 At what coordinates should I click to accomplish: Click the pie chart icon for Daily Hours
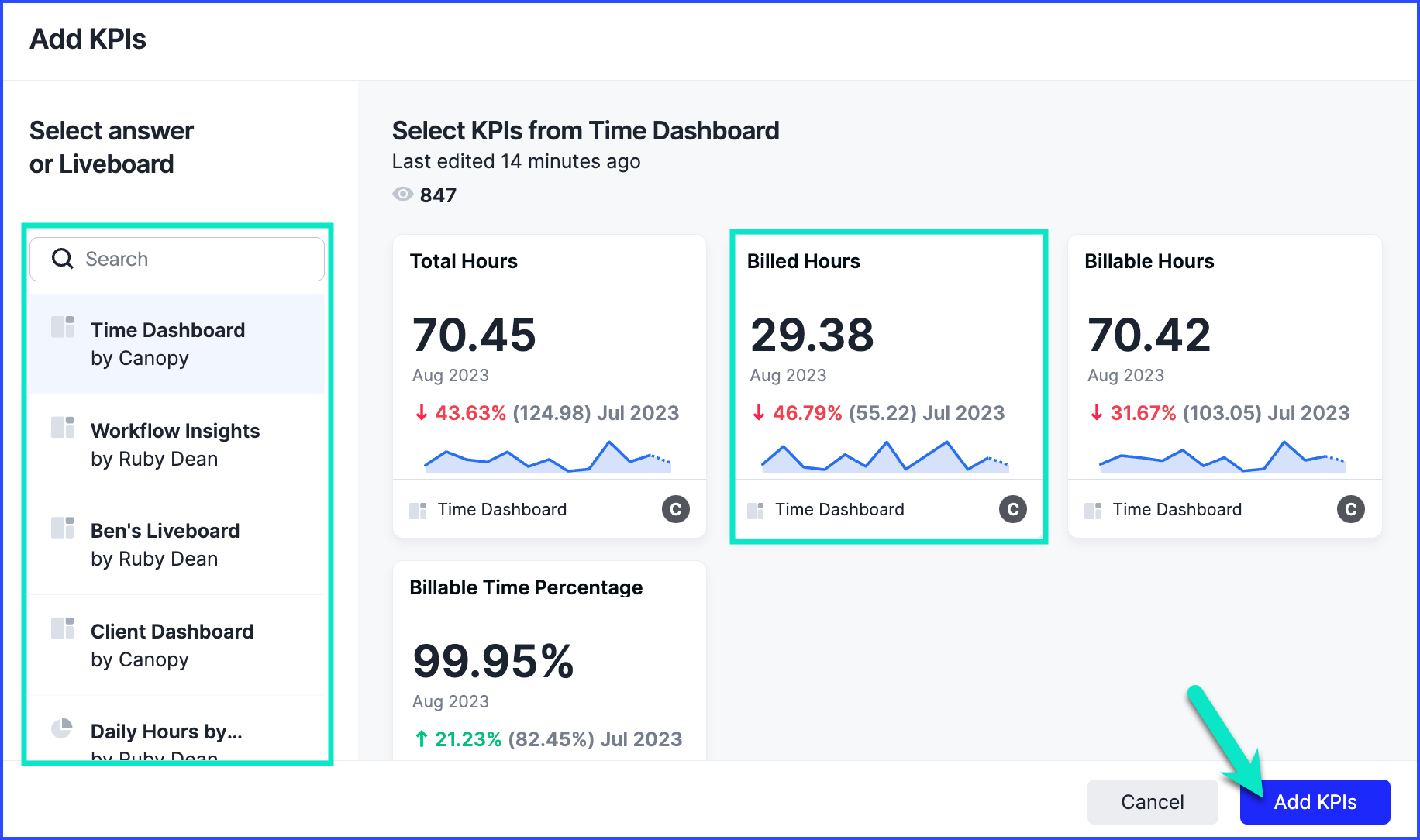pos(62,728)
